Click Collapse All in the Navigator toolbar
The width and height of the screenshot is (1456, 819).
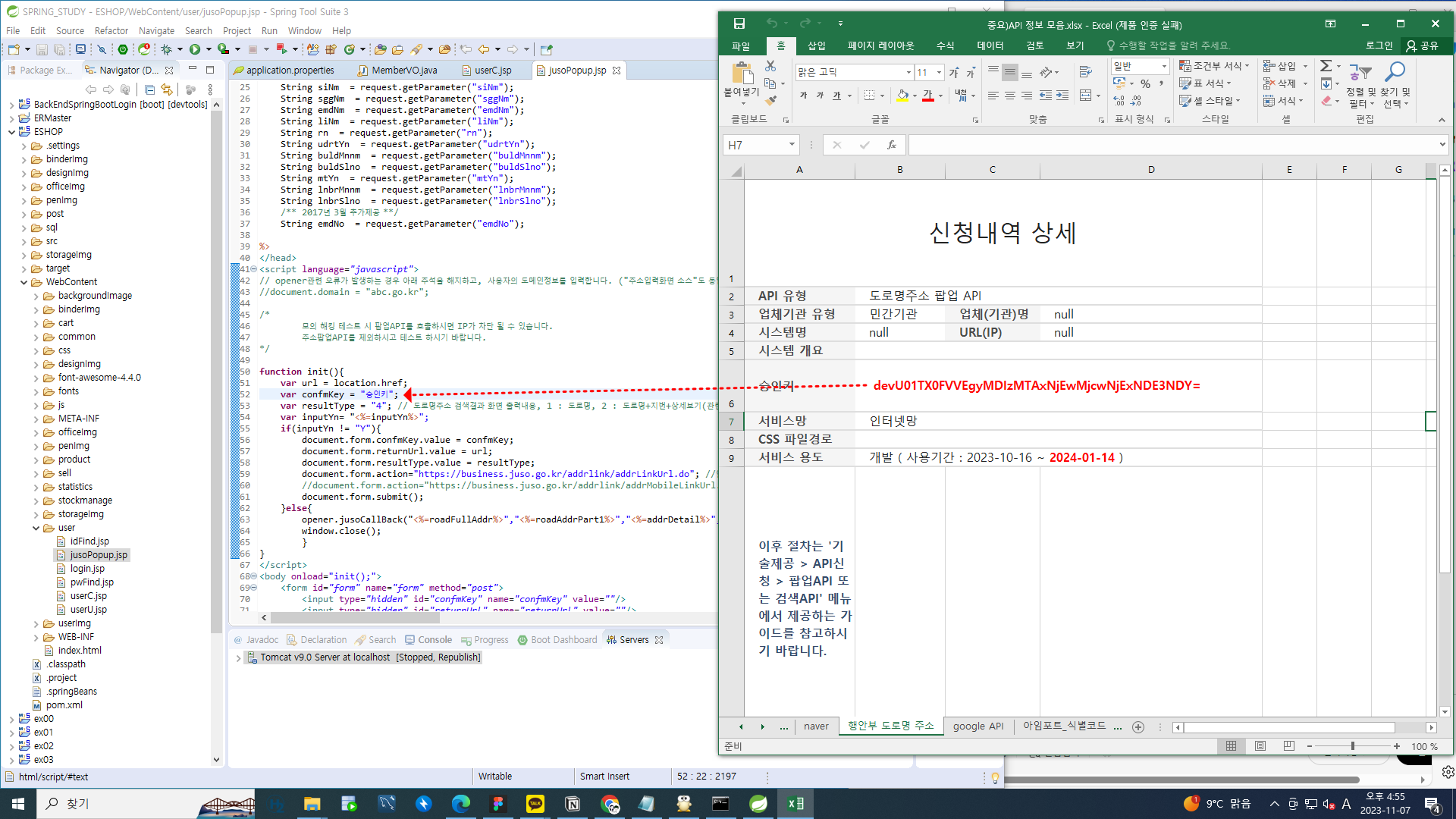(x=150, y=89)
